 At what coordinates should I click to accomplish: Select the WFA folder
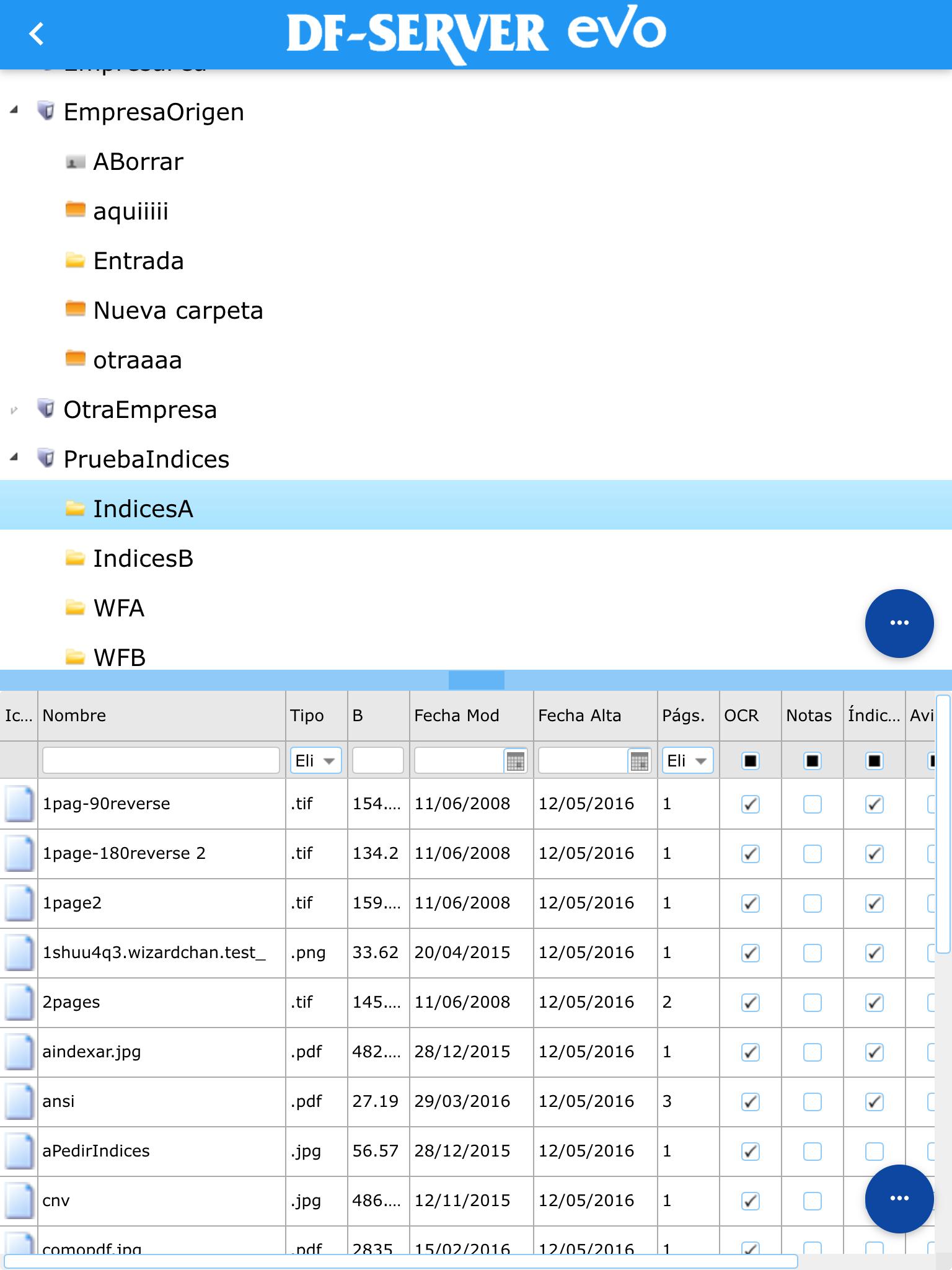tap(119, 608)
